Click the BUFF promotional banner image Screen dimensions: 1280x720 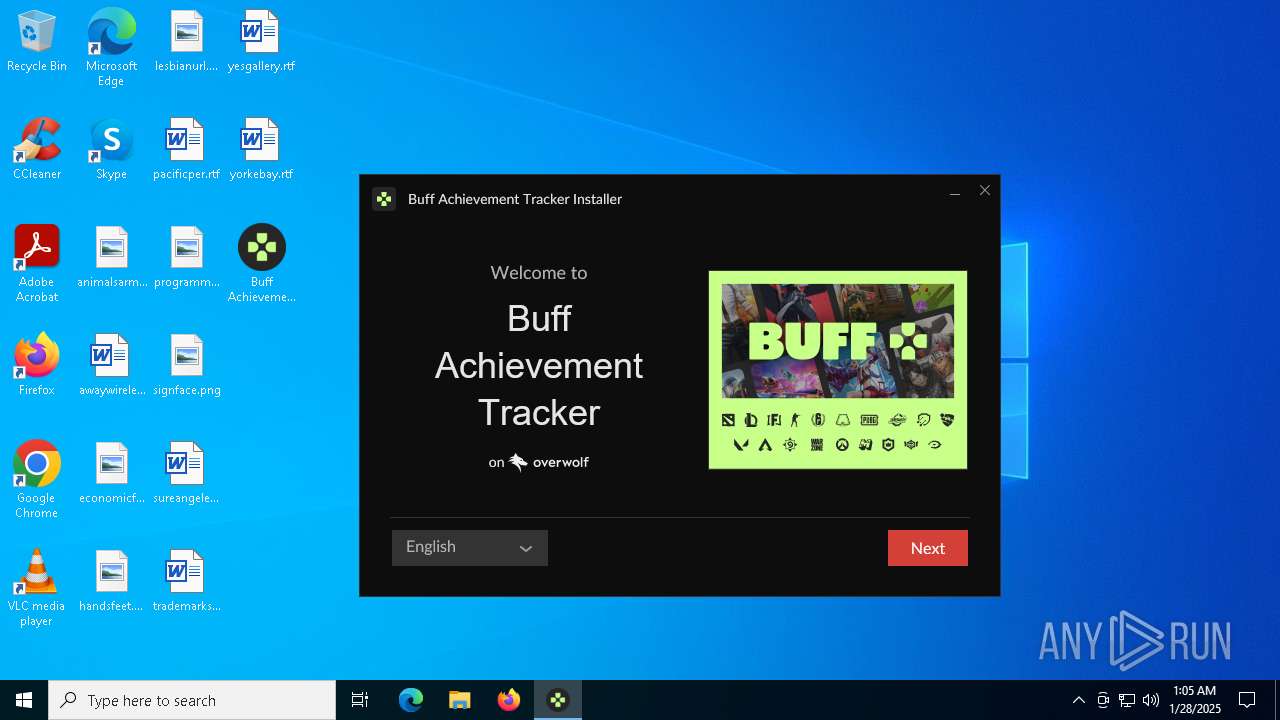coord(838,369)
